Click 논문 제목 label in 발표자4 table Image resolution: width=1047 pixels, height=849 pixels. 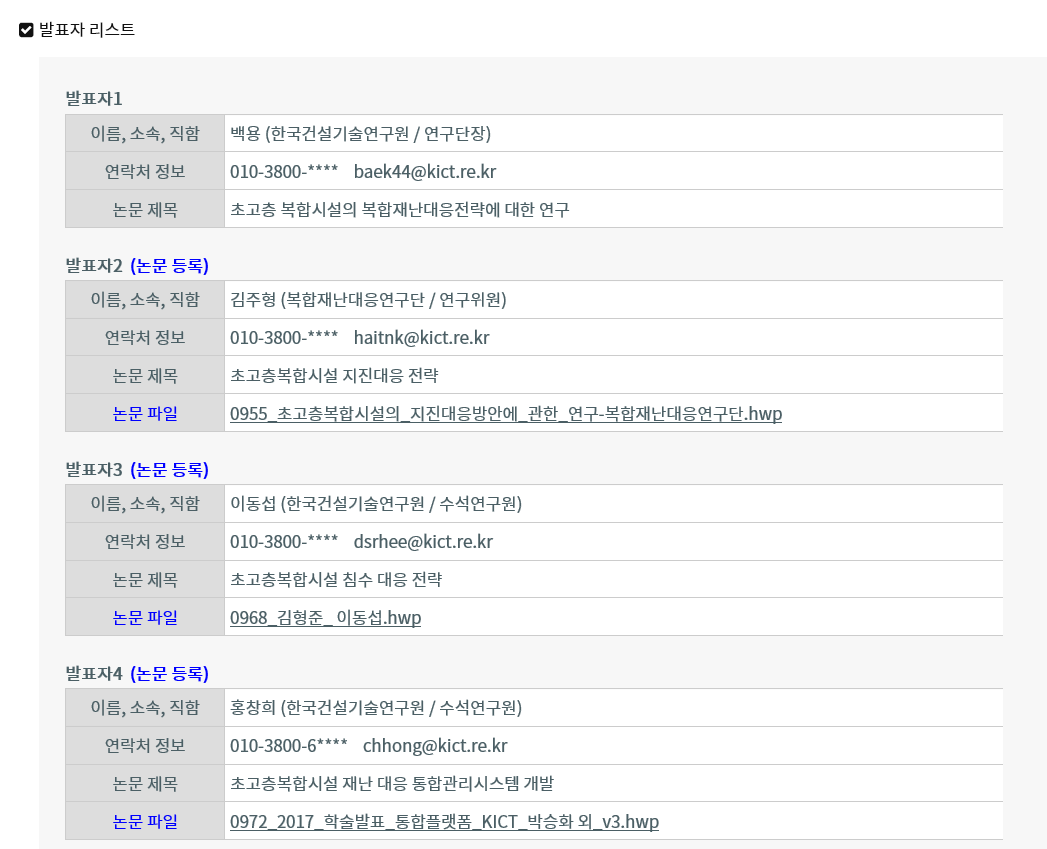145,784
